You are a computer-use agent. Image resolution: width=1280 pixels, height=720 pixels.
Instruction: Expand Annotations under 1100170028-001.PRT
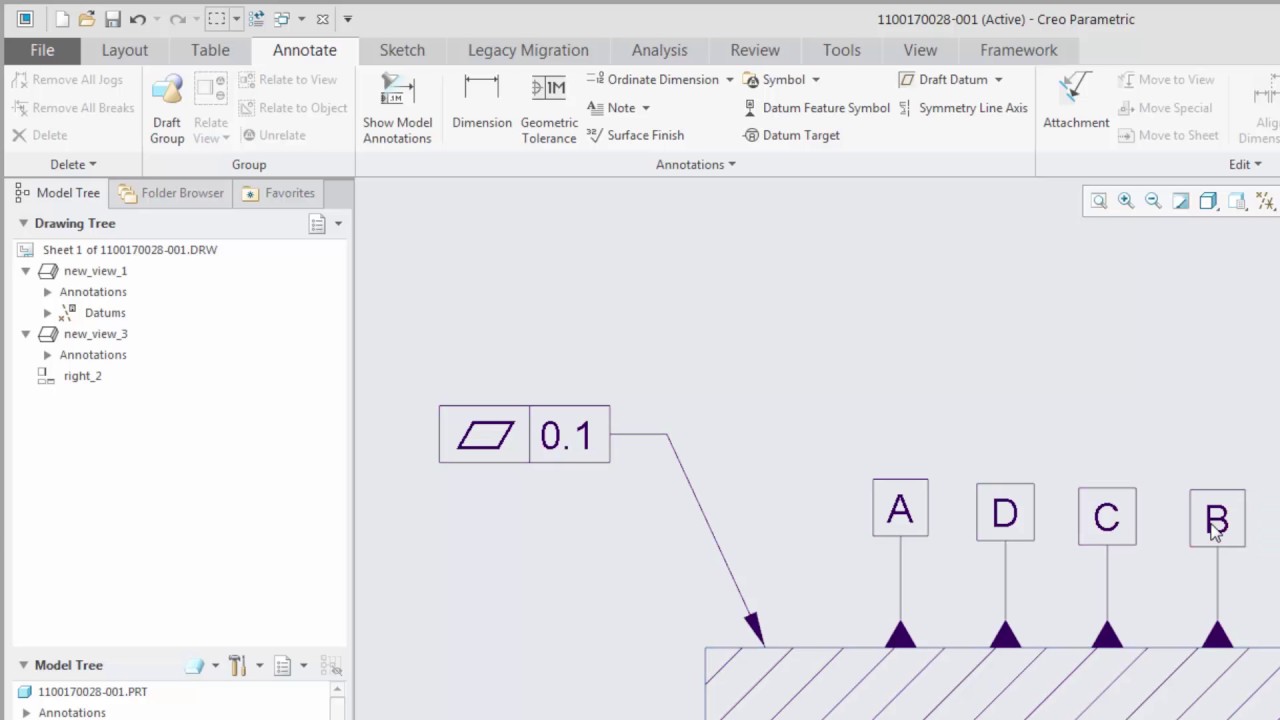click(x=26, y=713)
